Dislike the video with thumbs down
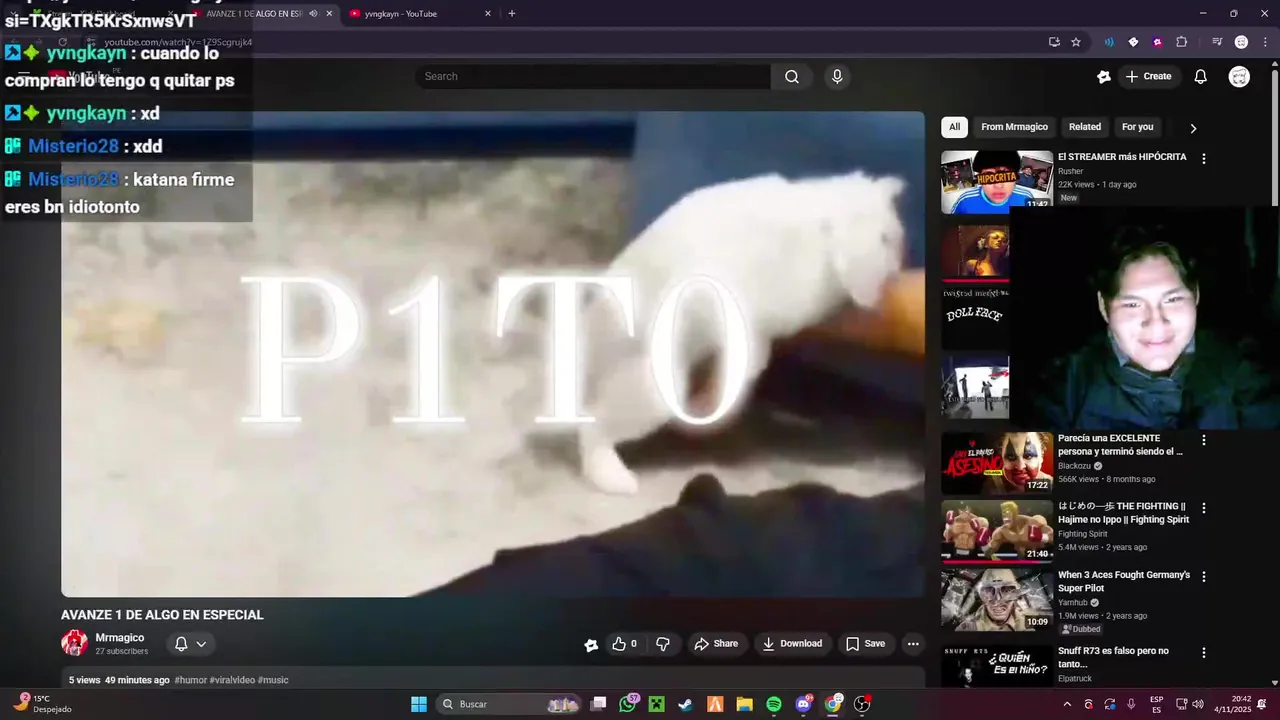Screen dimensions: 1280x720 point(662,644)
